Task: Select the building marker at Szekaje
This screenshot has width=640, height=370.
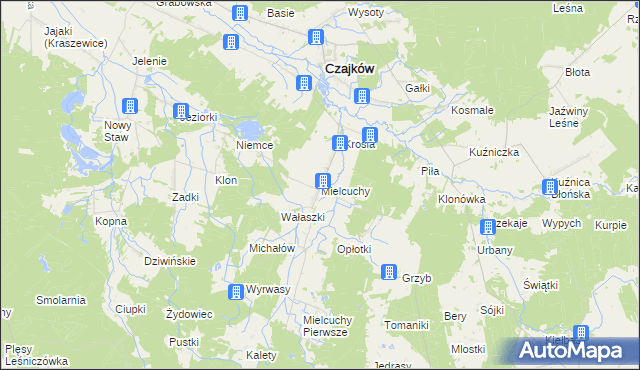Action: pos(488,227)
